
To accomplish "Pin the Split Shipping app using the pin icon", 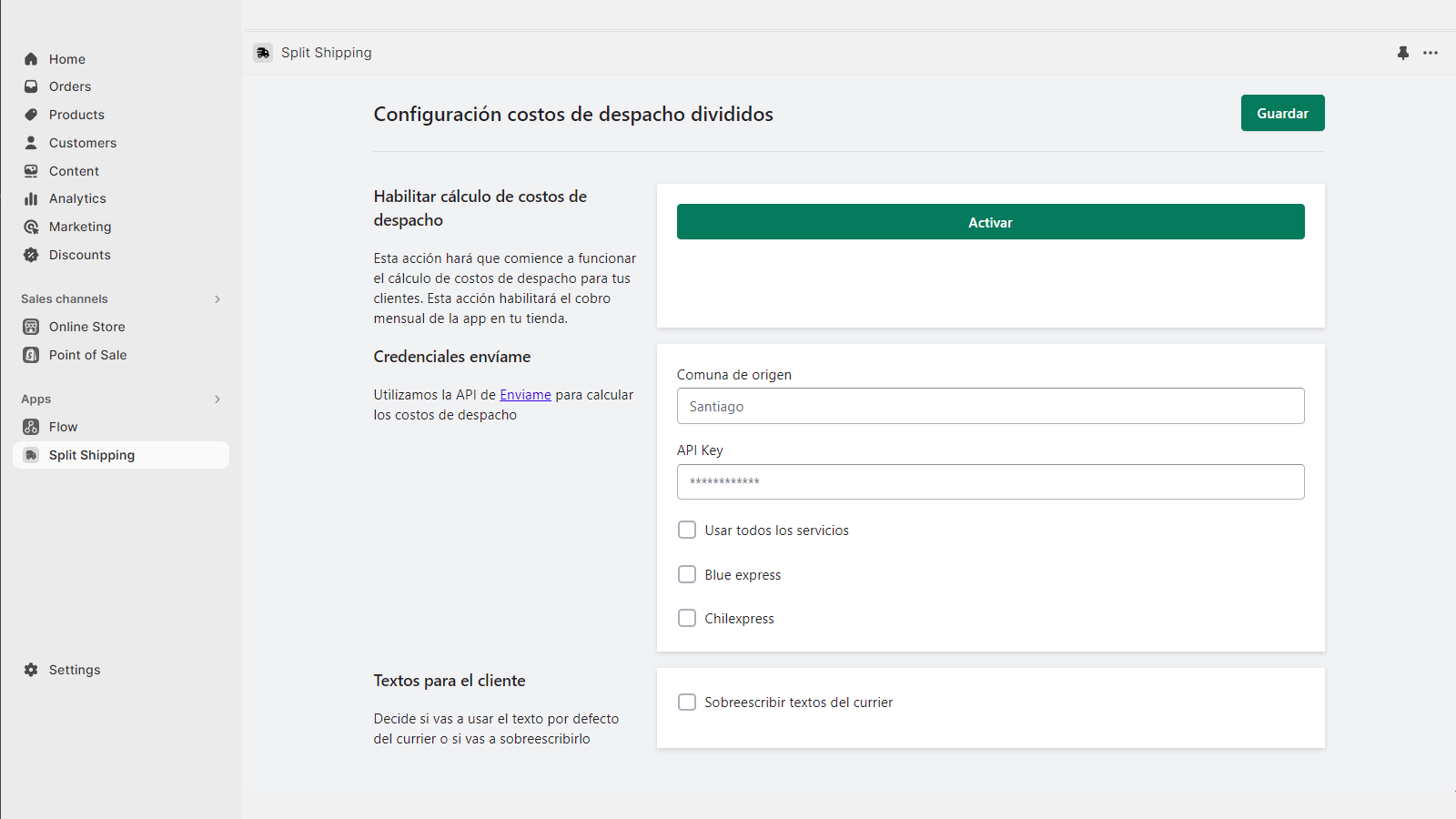I will pyautogui.click(x=1402, y=53).
